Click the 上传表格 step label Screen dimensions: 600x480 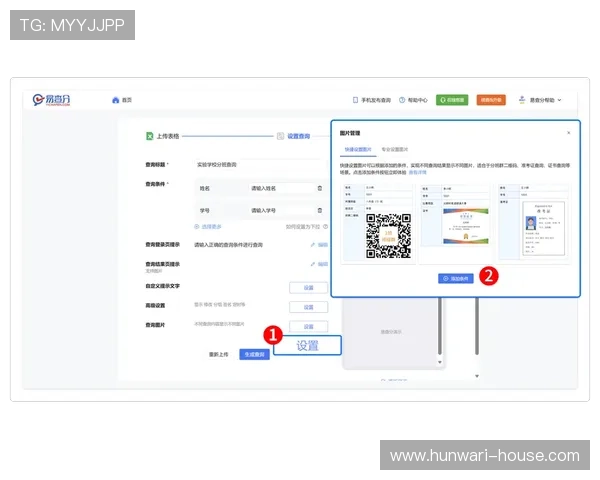pos(168,136)
